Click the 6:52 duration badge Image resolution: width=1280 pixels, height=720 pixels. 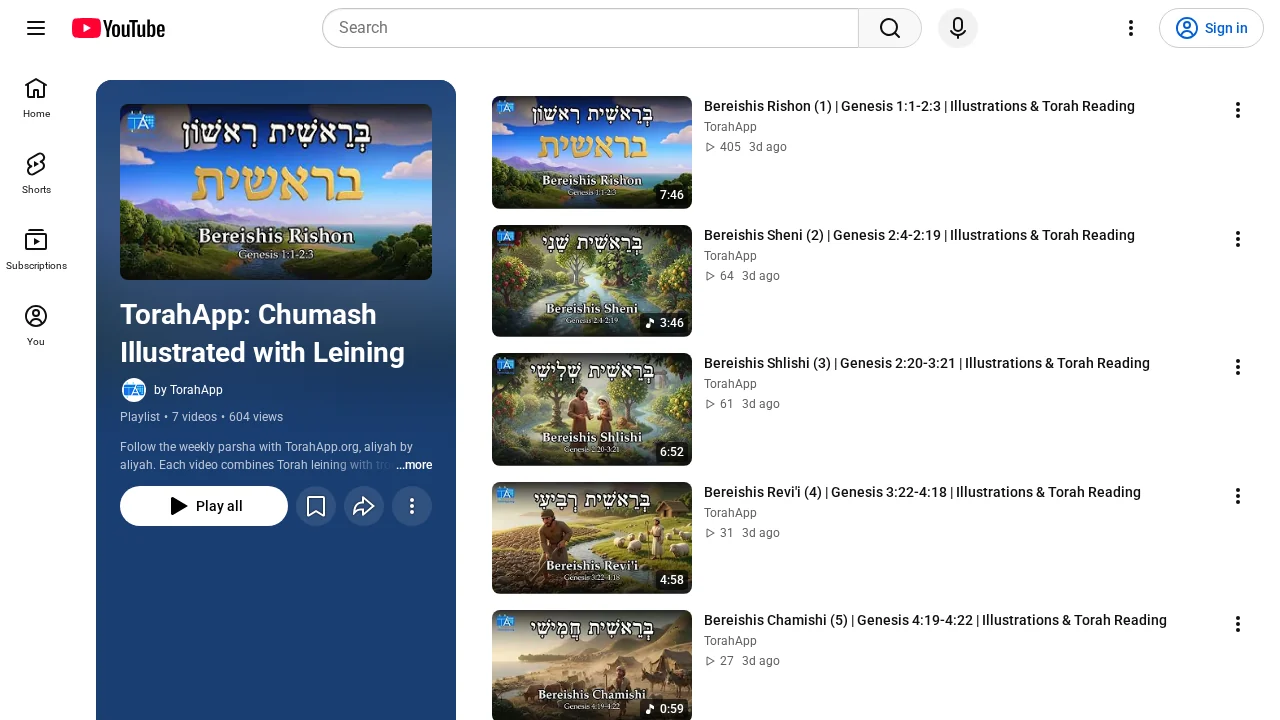[671, 452]
